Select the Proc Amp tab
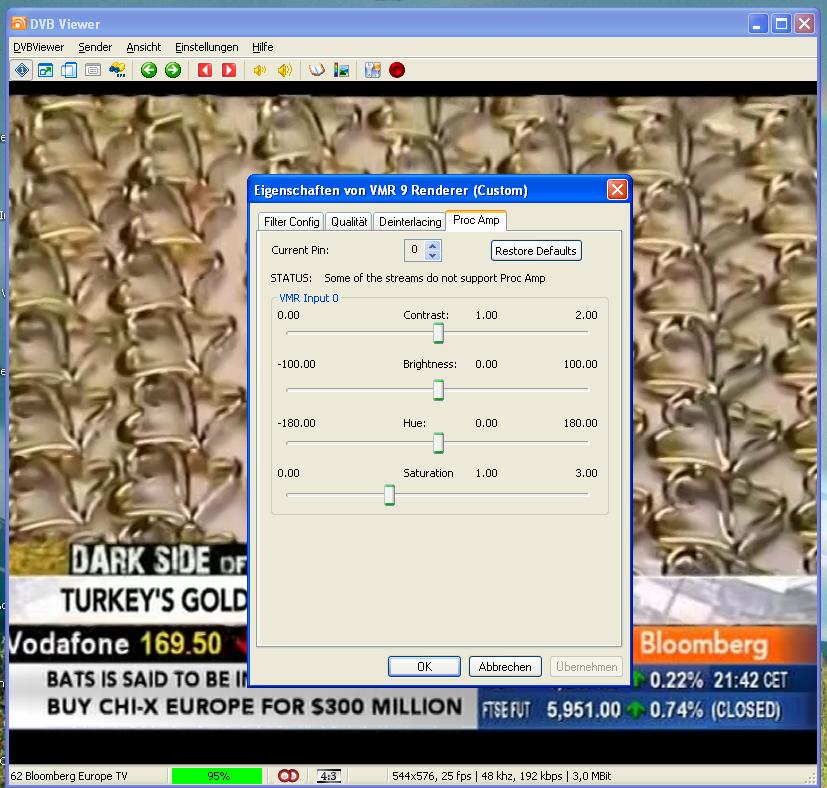 coord(476,220)
